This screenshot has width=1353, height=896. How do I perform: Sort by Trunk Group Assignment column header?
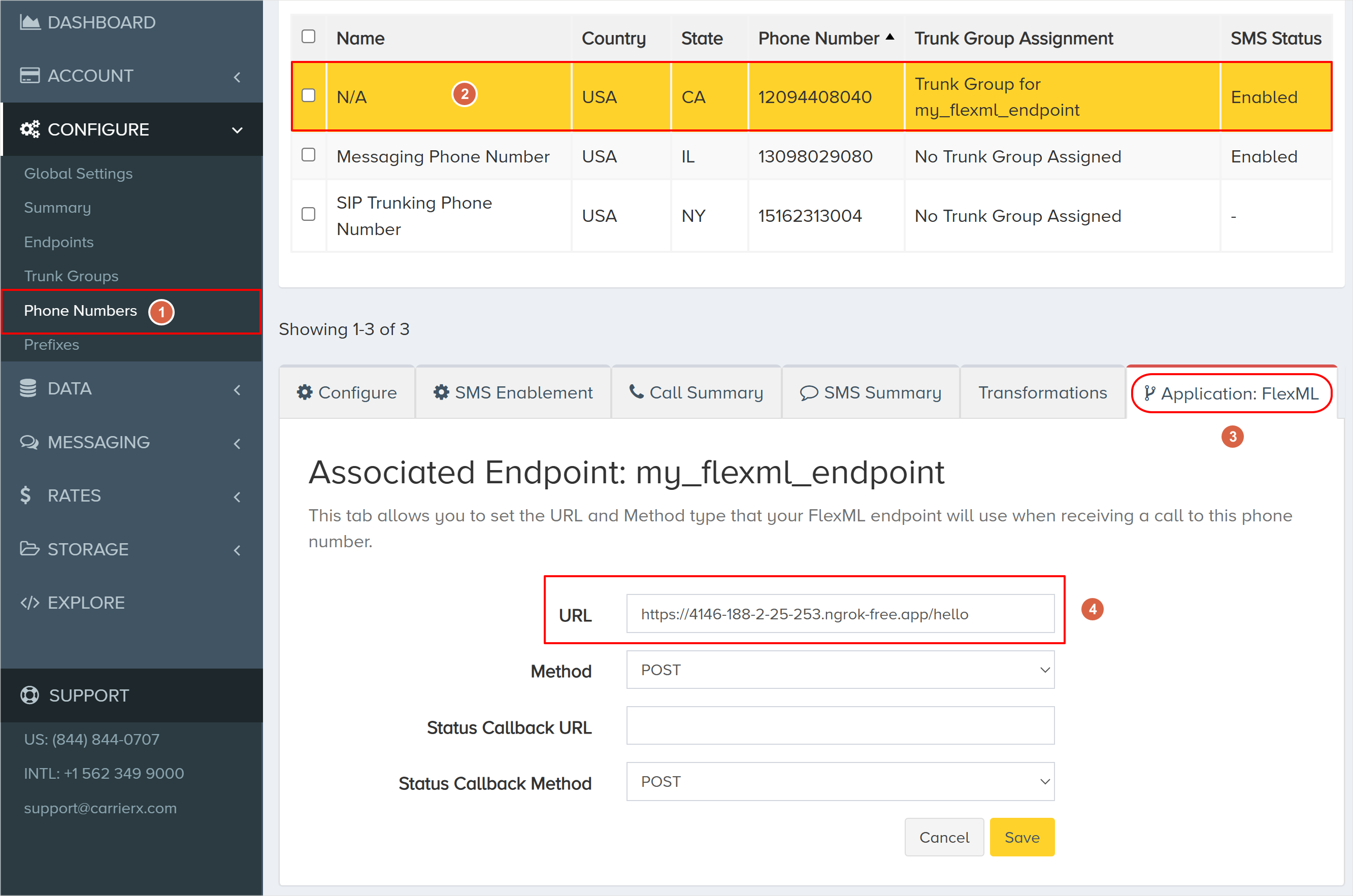1013,38
